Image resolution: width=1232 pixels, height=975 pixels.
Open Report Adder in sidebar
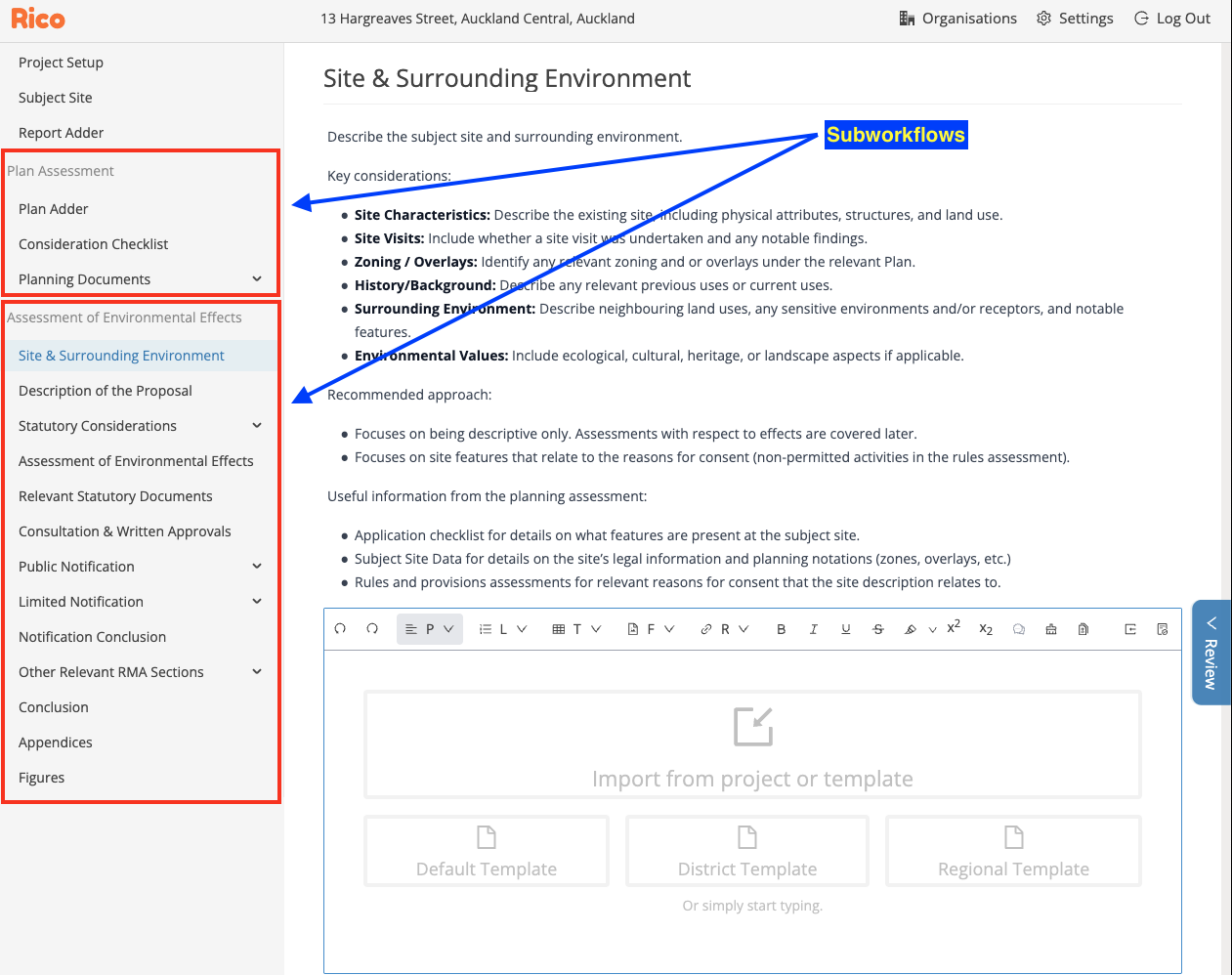[61, 133]
